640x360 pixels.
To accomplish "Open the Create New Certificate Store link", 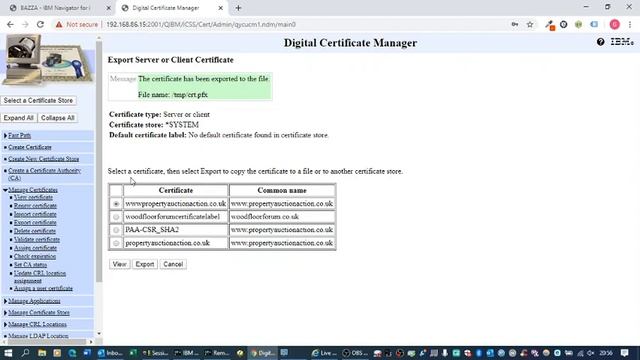I will coord(44,159).
